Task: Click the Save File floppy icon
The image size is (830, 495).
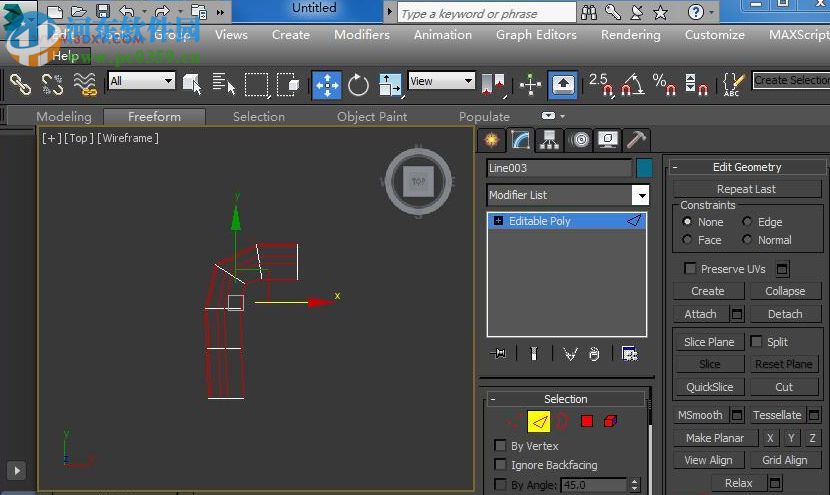Action: 103,11
